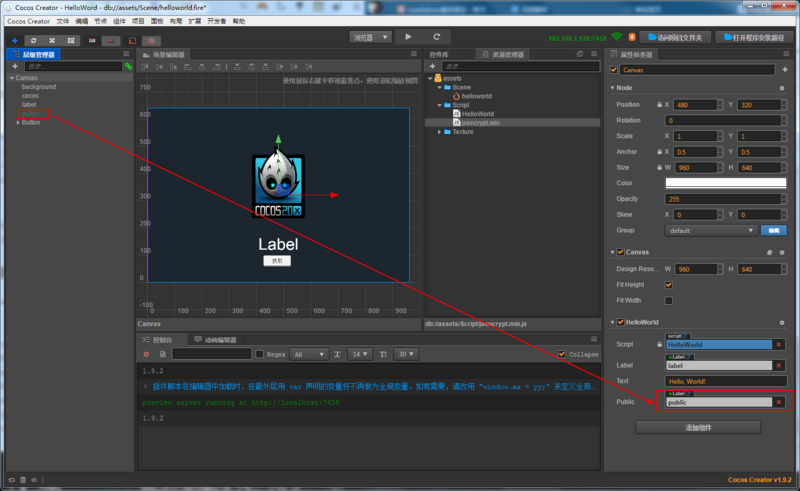Open the Color white swatch picker

(726, 183)
